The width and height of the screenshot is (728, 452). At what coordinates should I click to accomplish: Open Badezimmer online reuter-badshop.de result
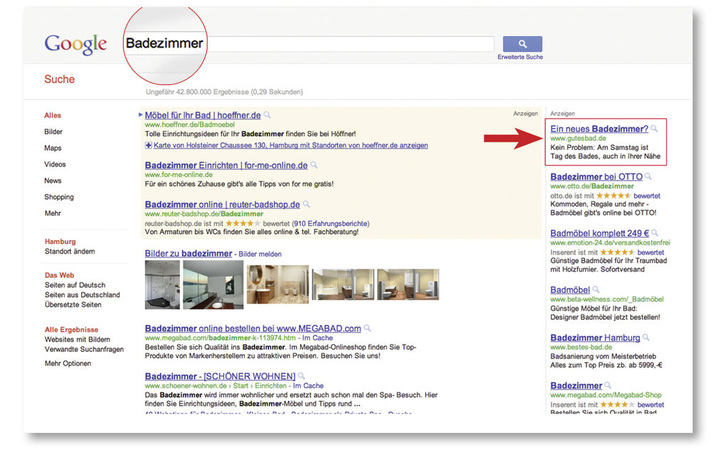point(222,204)
